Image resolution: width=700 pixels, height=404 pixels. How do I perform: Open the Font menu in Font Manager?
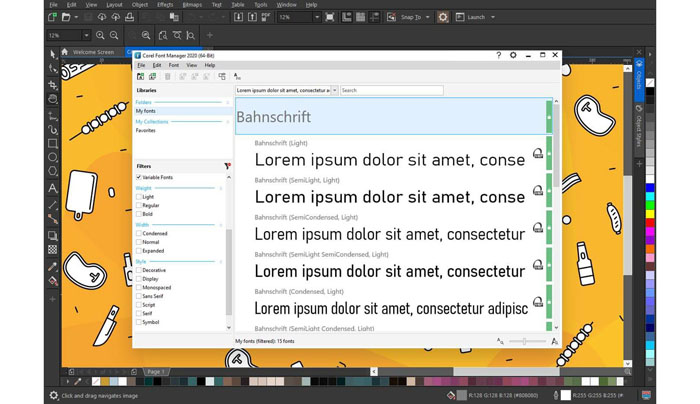(173, 65)
